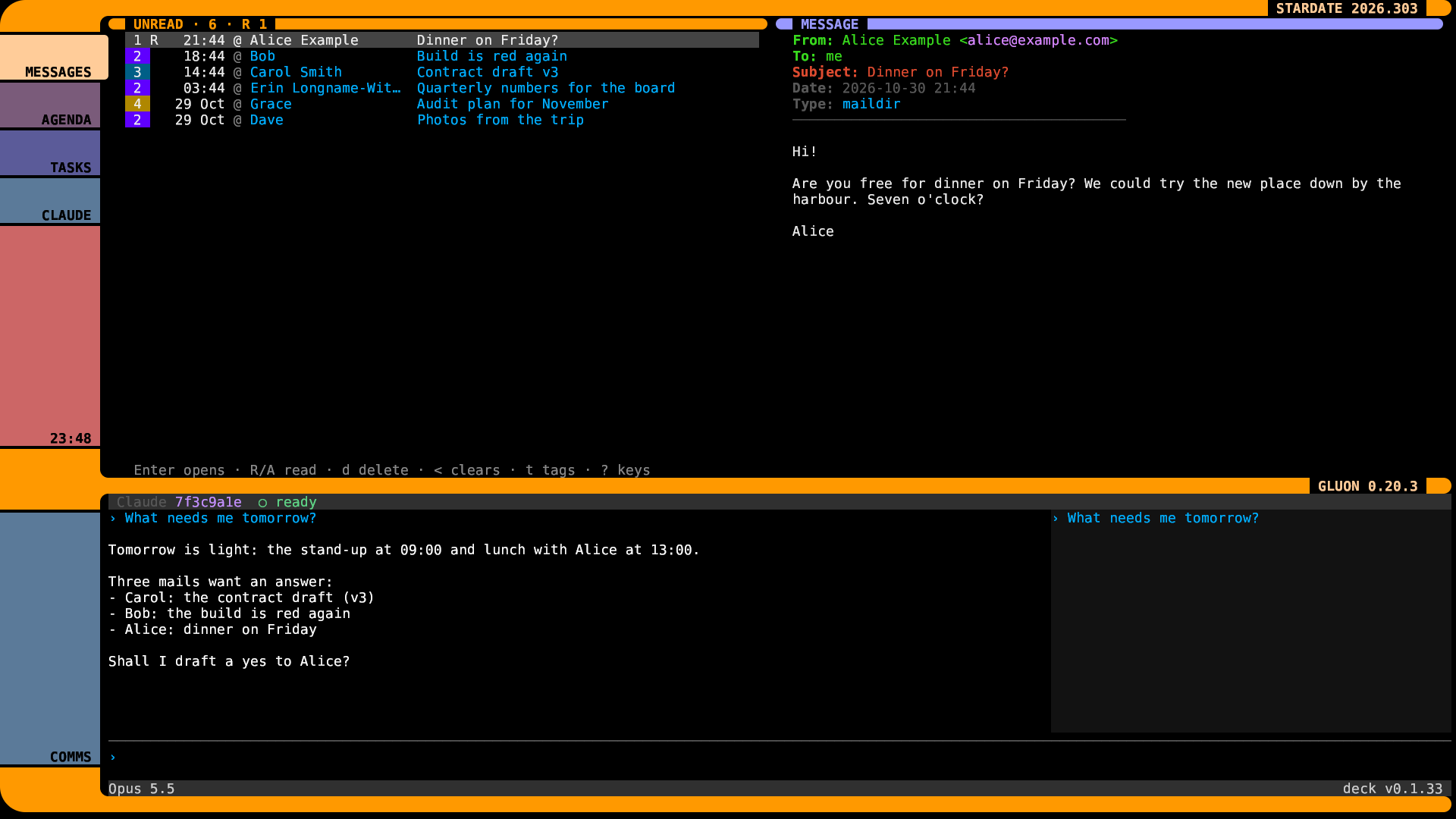Click the MESSAGE pane header
Viewport: 1456px width, 819px height.
(830, 24)
